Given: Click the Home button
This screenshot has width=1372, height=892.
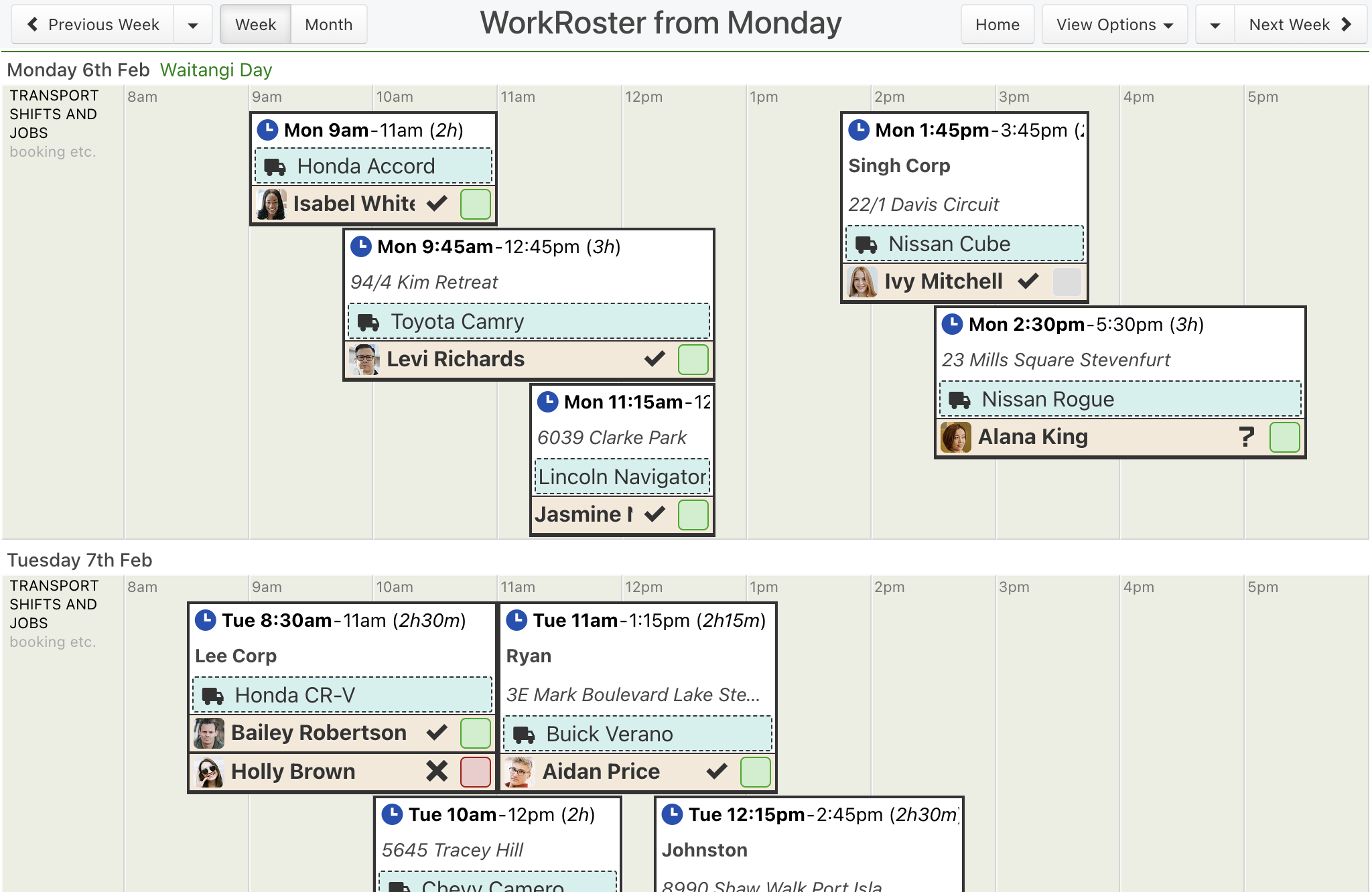Looking at the screenshot, I should 998,25.
